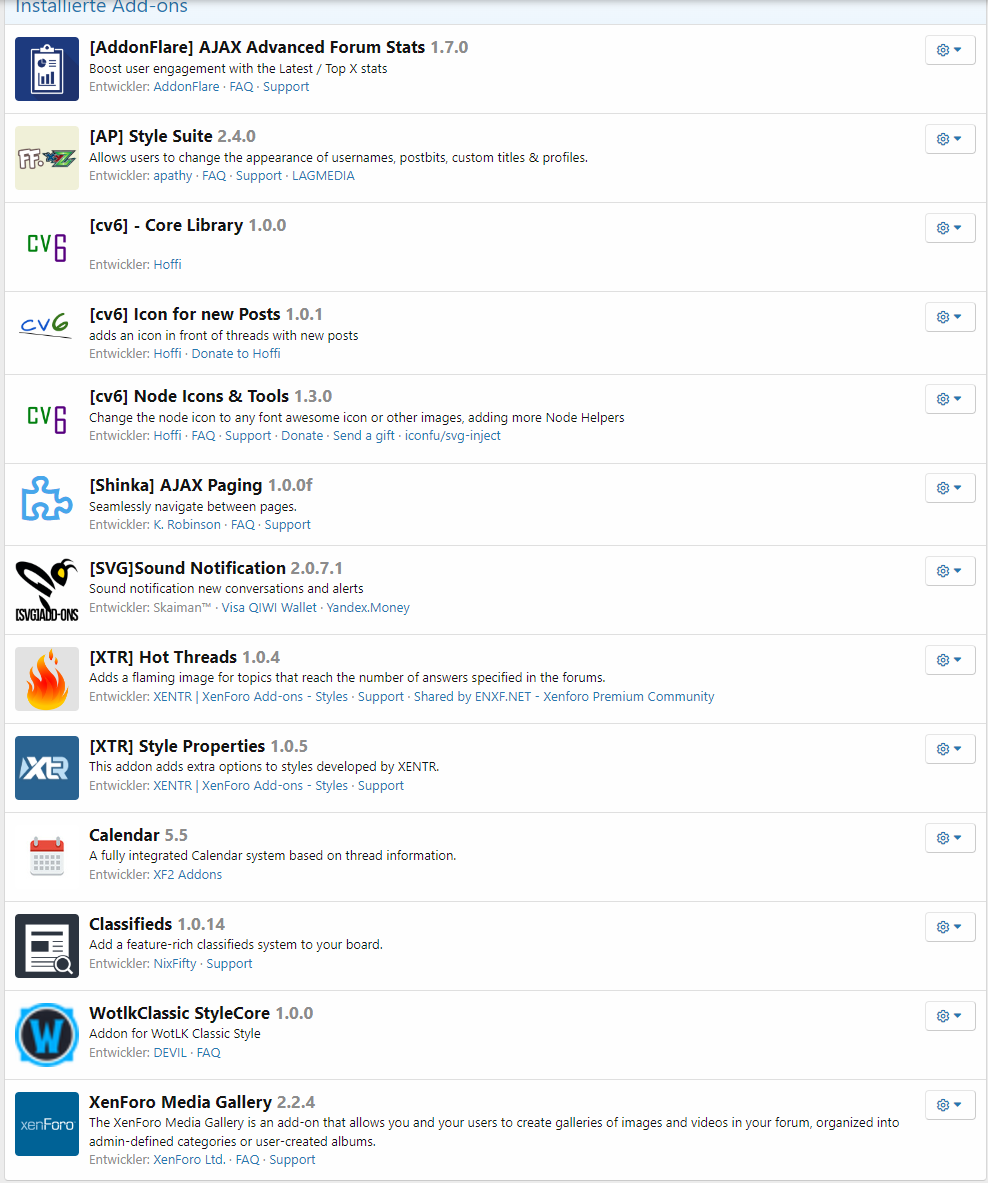Click the [XTR] Hot Threads 1.0.4 title

click(185, 657)
